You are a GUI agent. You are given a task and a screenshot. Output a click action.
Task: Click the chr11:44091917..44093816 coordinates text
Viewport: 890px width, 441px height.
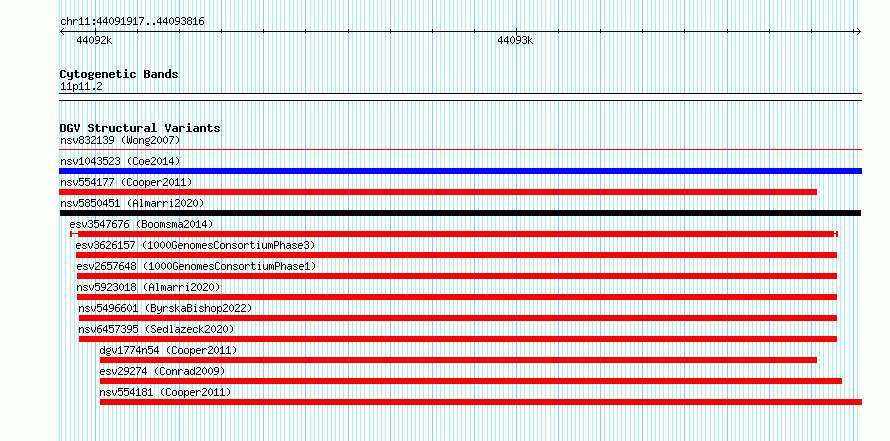pyautogui.click(x=132, y=22)
